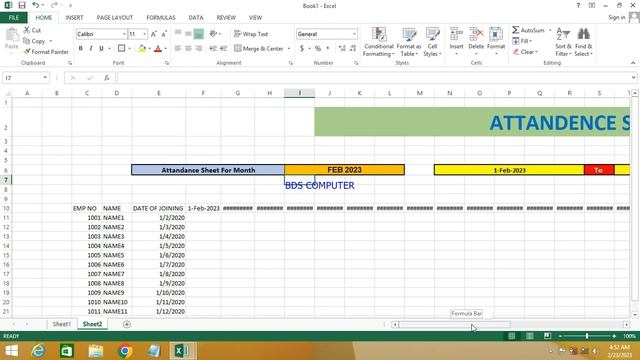The height and width of the screenshot is (360, 640).
Task: Open the Calibri font name dropdown
Action: pyautogui.click(x=124, y=34)
